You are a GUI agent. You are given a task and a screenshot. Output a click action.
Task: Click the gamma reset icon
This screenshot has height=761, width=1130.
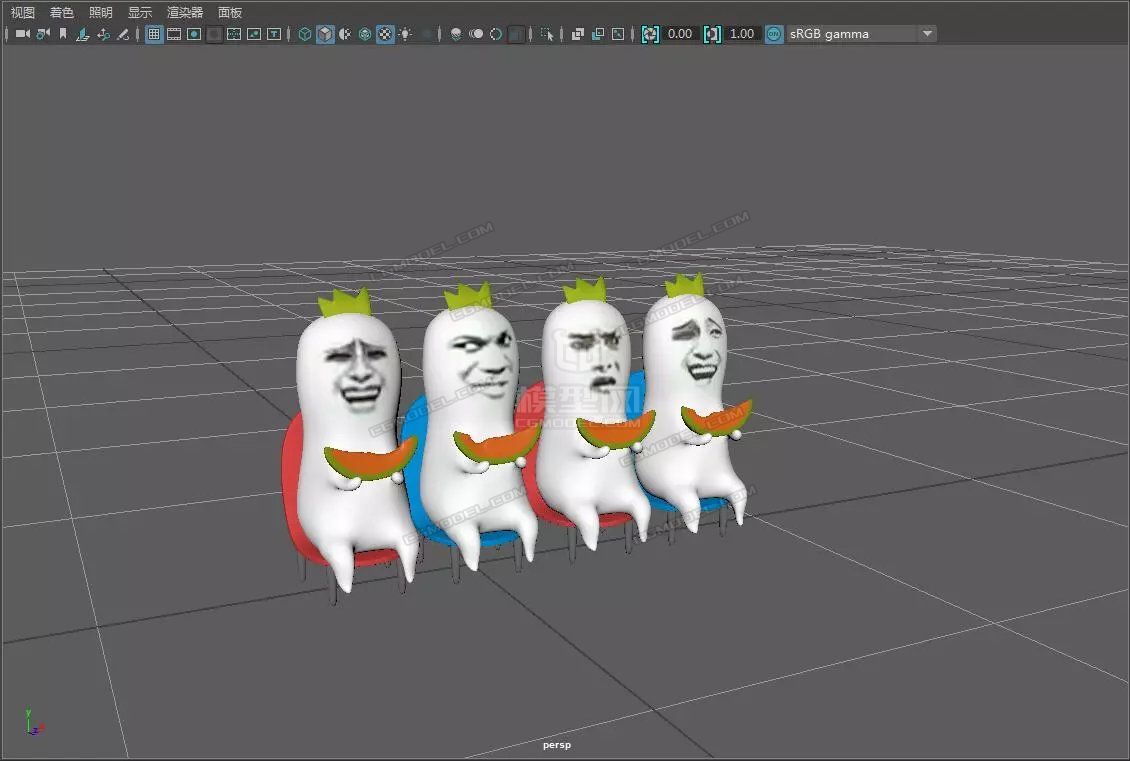point(712,34)
